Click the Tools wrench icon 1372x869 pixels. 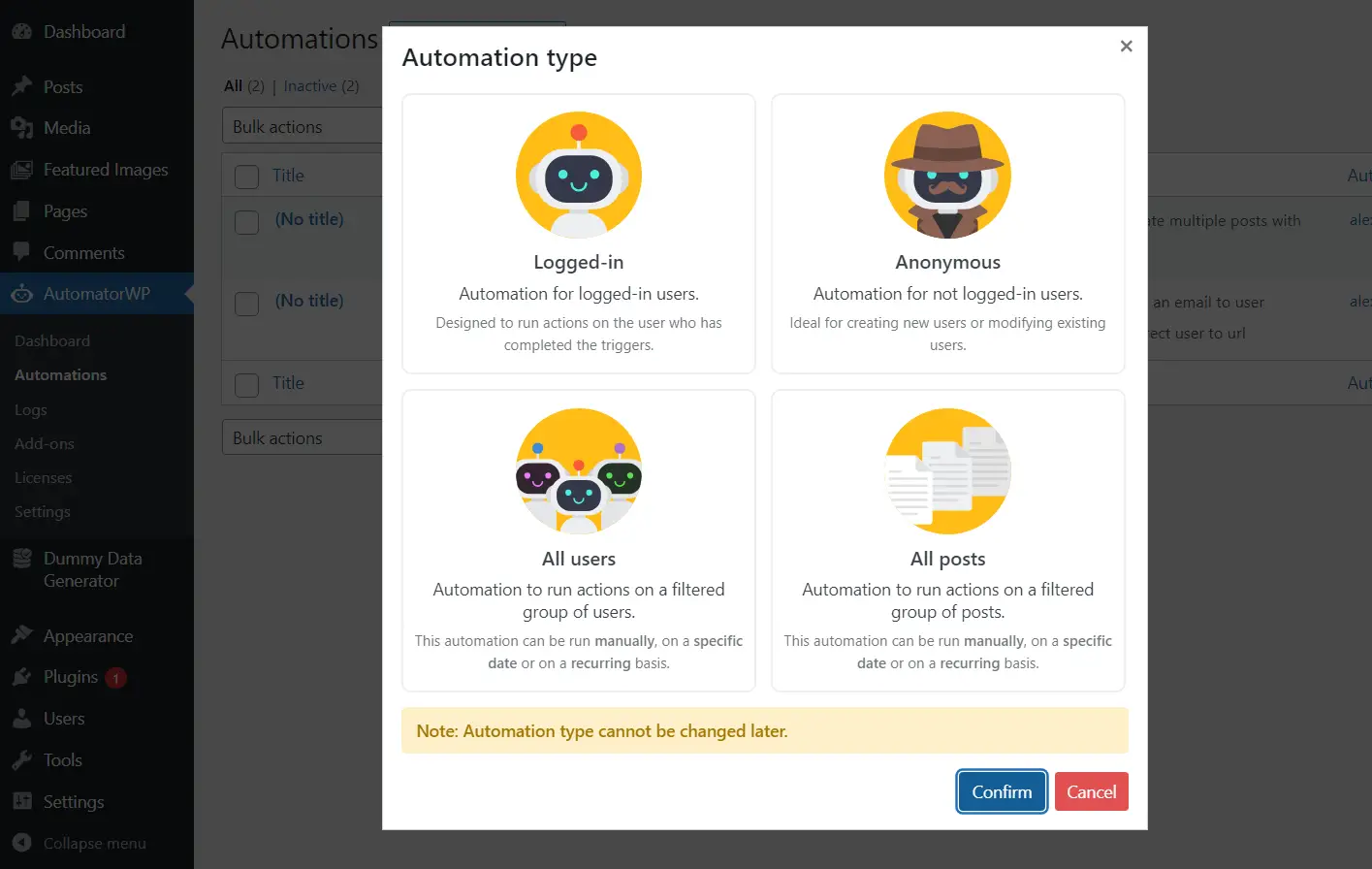click(21, 760)
